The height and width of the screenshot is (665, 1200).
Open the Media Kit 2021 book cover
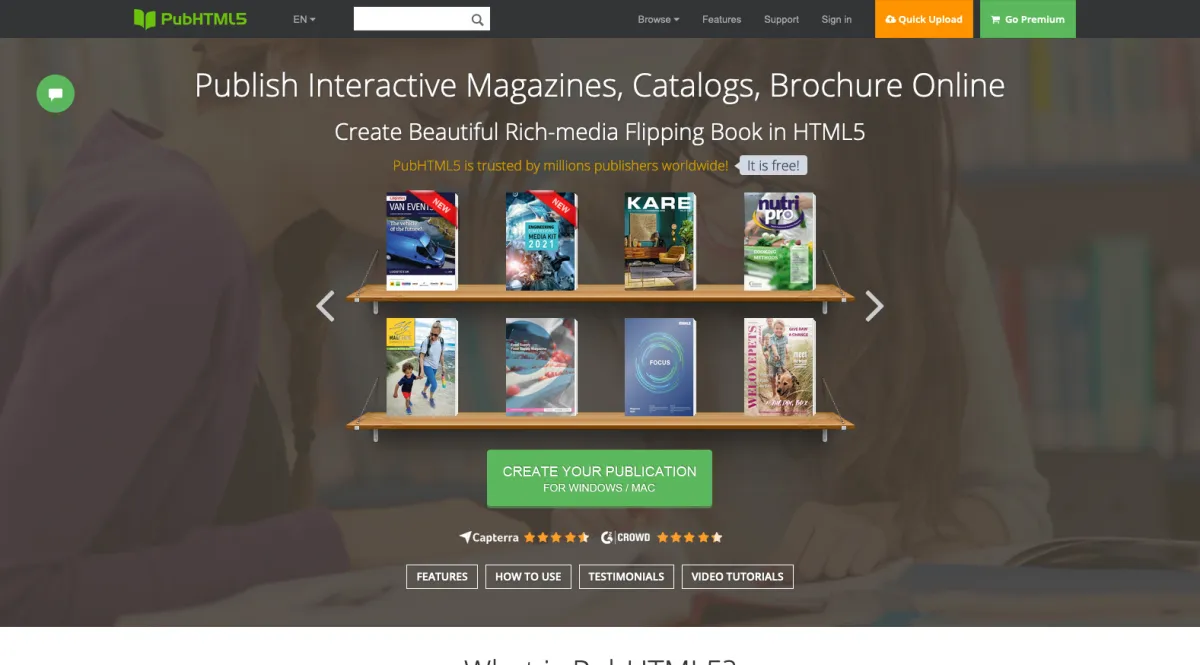[541, 241]
